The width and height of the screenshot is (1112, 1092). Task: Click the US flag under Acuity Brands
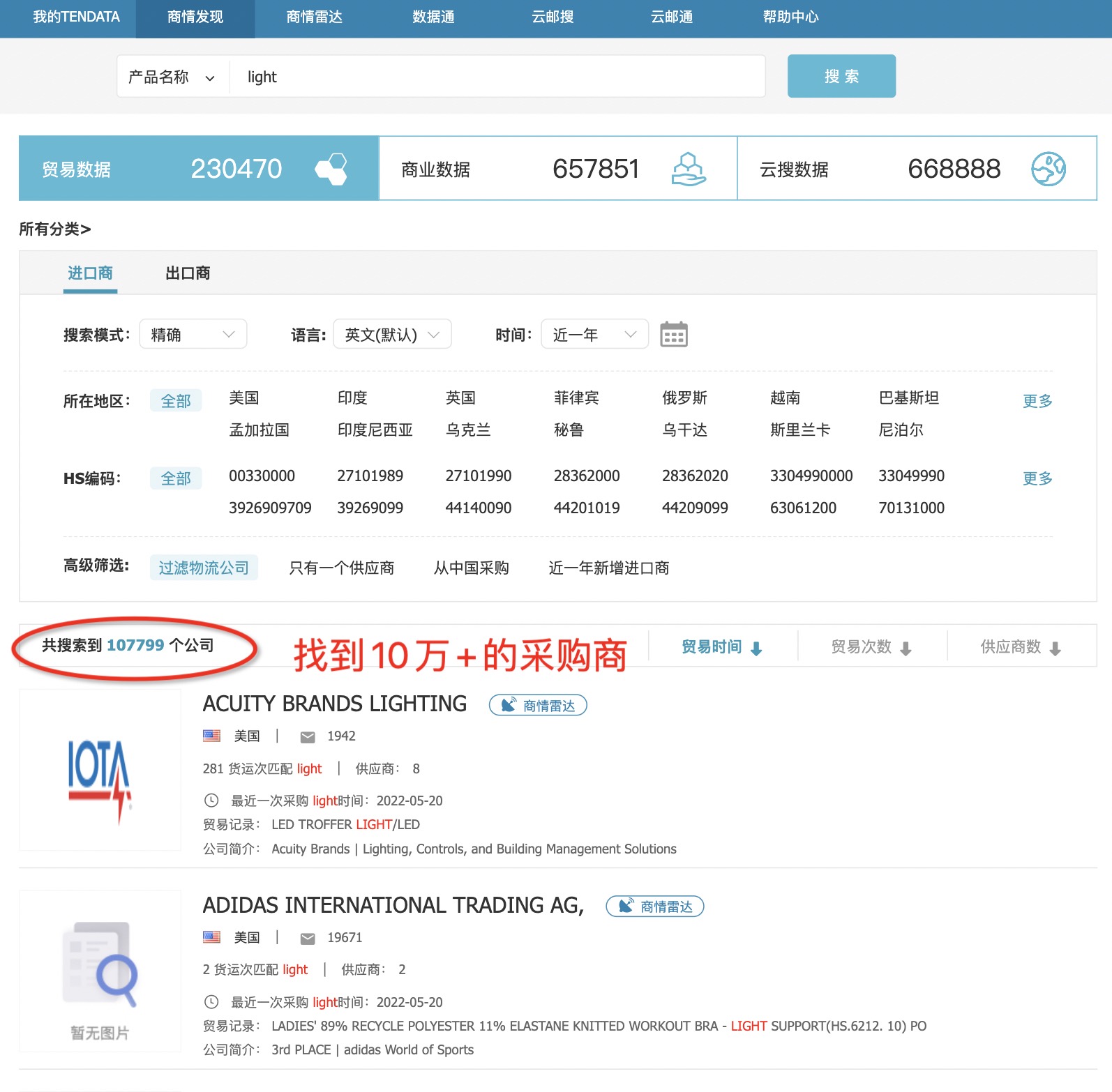coord(211,736)
